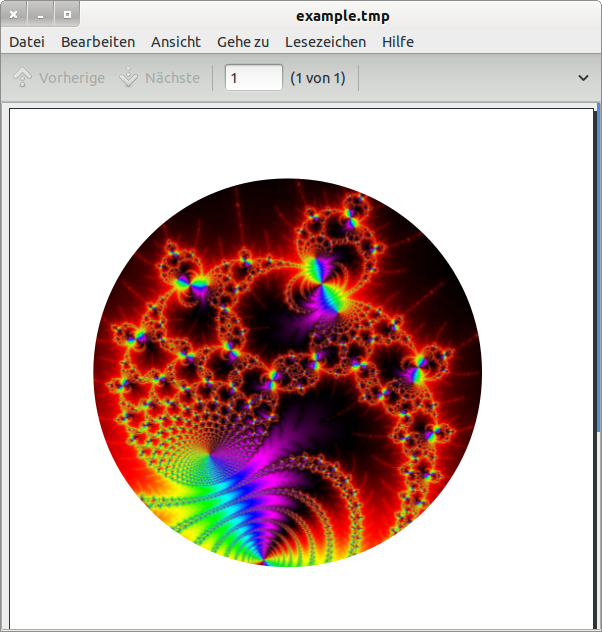This screenshot has width=602, height=632.
Task: Close the example.tmp window
Action: 14,15
